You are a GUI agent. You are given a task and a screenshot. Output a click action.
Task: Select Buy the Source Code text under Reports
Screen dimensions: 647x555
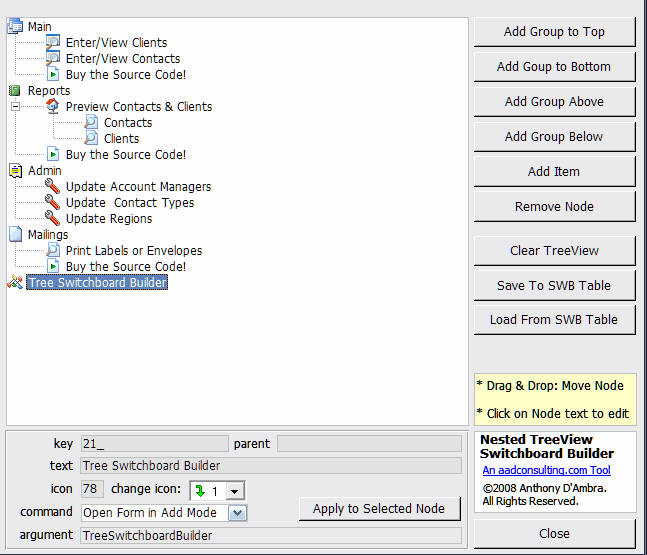coord(126,155)
